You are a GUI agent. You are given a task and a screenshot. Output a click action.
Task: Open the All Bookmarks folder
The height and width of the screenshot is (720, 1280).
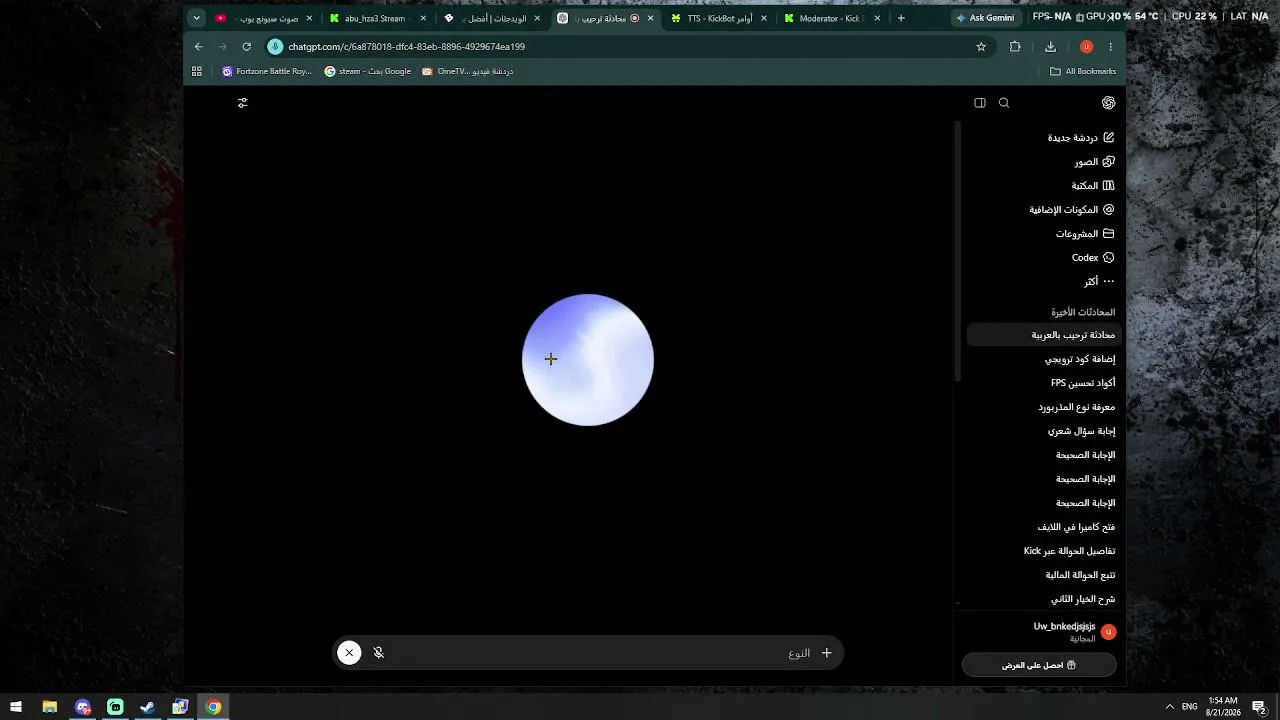[x=1083, y=71]
